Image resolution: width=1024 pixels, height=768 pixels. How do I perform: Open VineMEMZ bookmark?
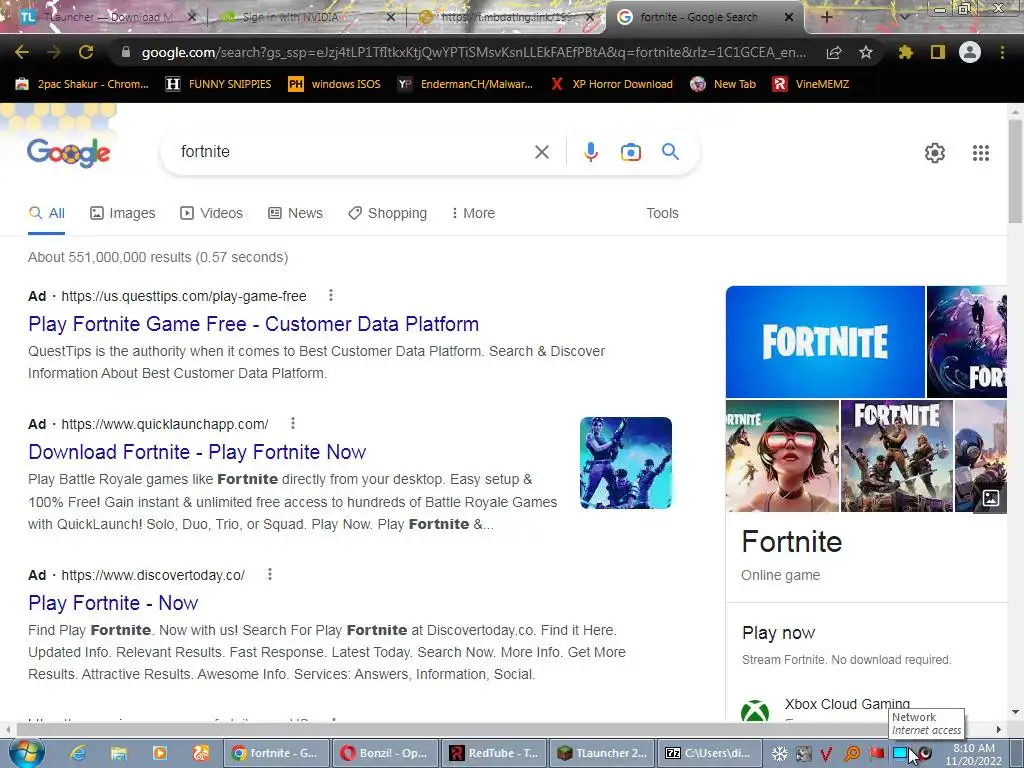810,84
